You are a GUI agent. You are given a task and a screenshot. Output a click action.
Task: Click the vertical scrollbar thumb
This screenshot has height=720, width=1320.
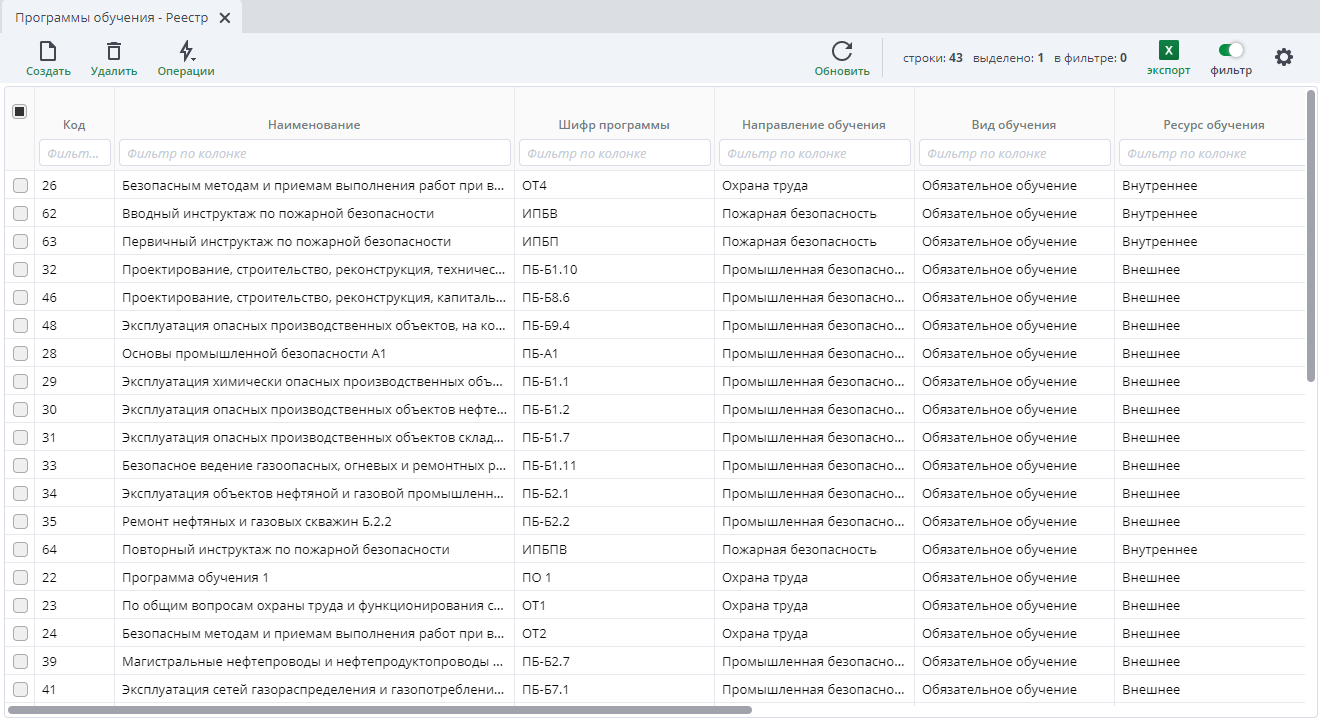(1311, 235)
